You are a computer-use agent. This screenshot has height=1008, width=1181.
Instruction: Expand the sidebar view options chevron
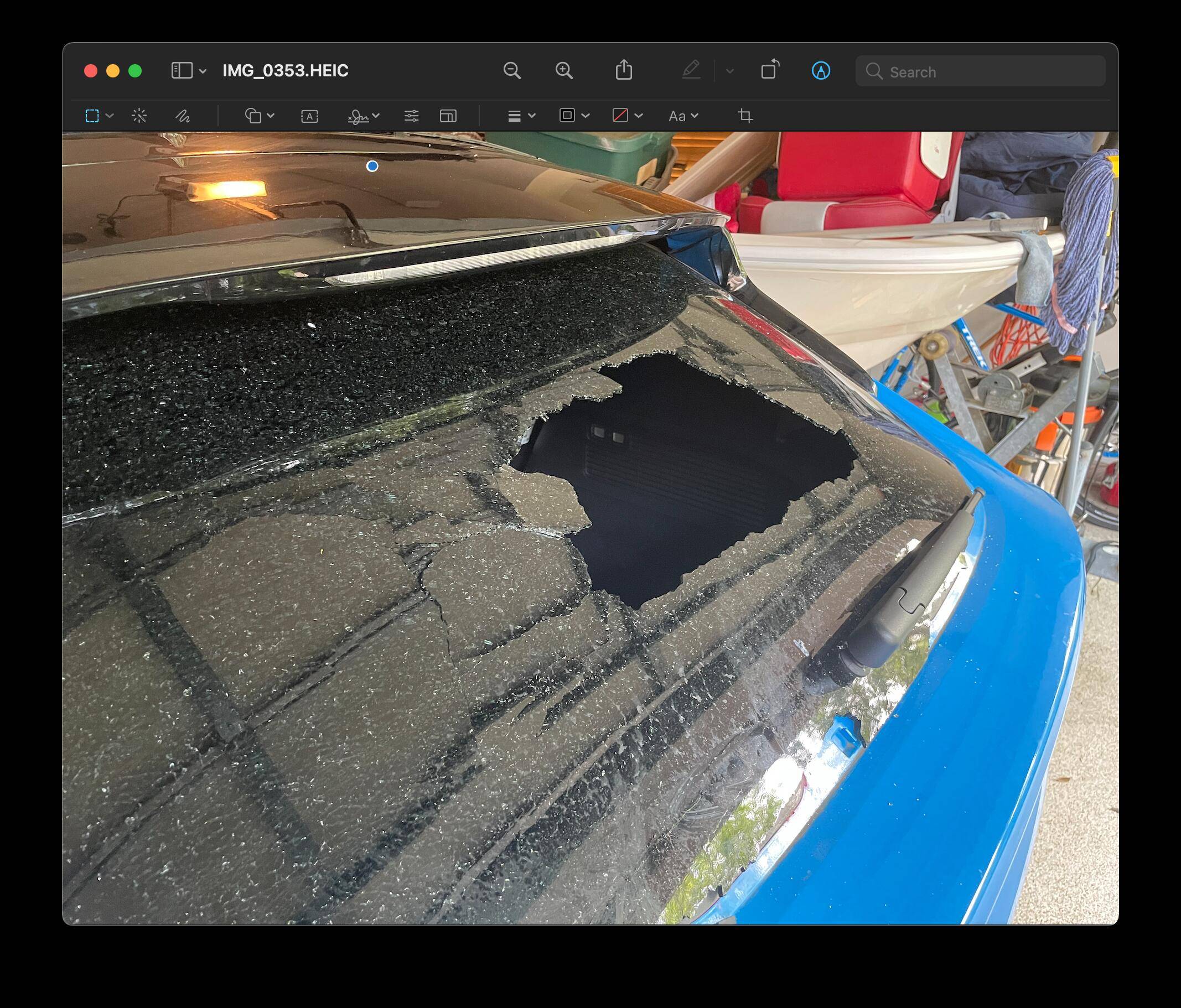click(203, 71)
